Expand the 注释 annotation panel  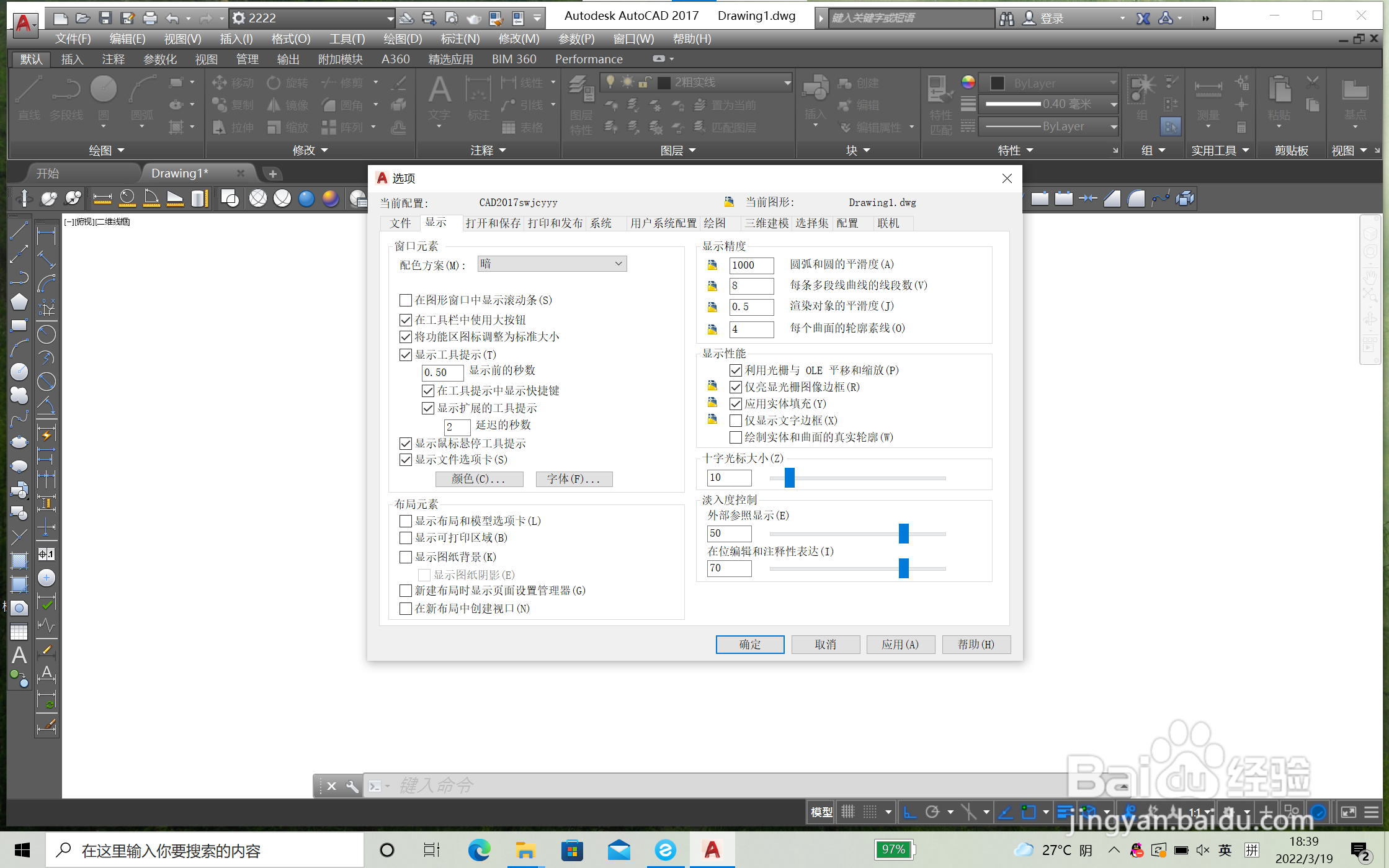coord(488,150)
